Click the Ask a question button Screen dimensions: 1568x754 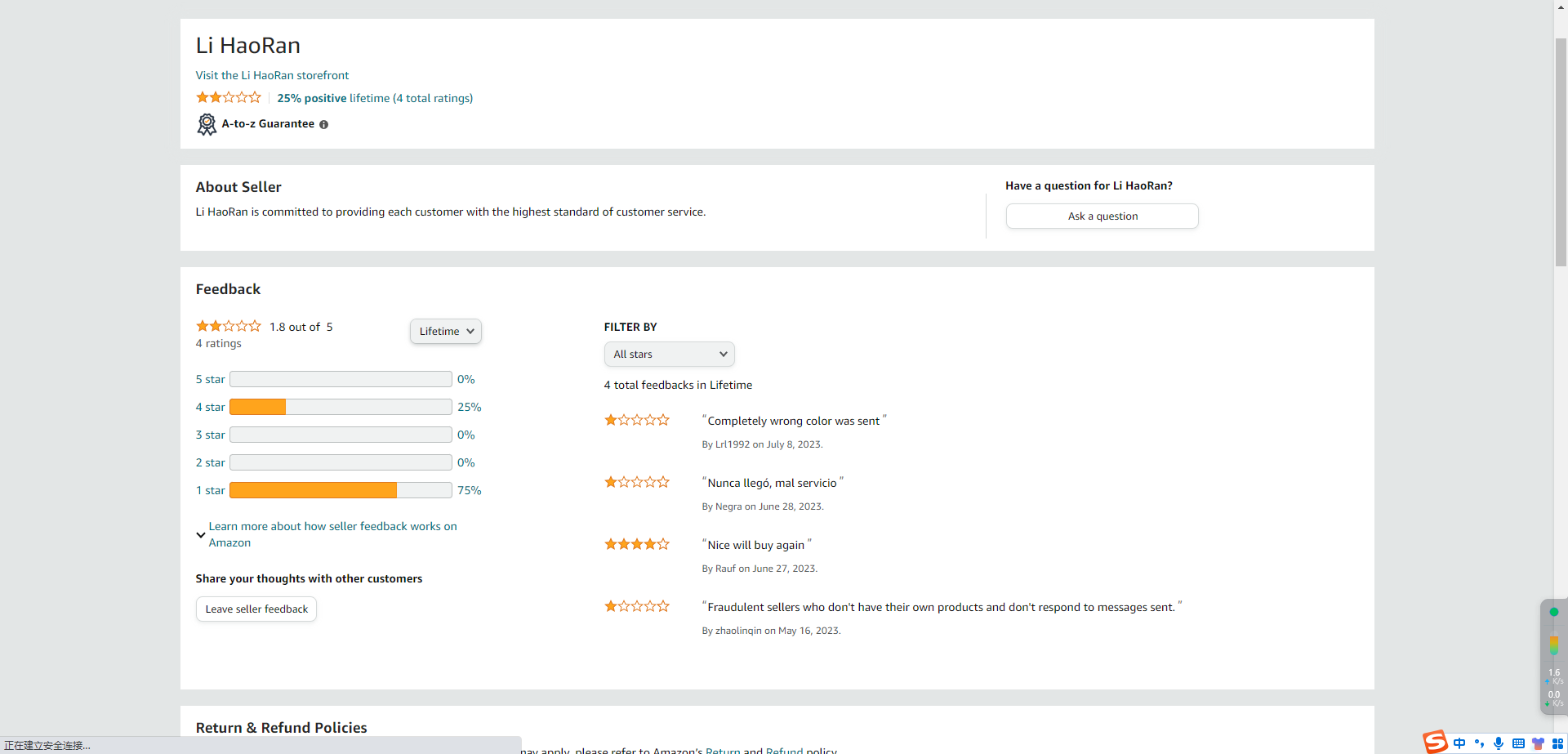point(1102,216)
